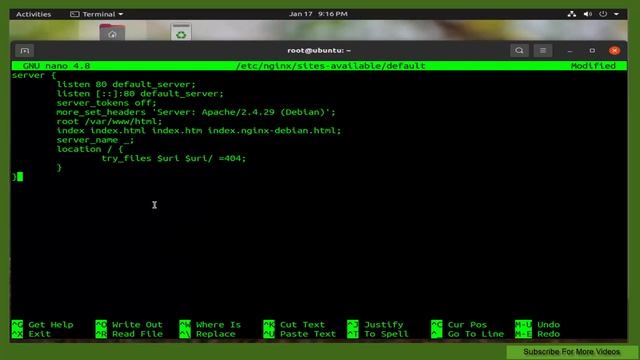The image size is (640, 360).
Task: Click the 'Undo' shortcut
Action: coord(538,325)
